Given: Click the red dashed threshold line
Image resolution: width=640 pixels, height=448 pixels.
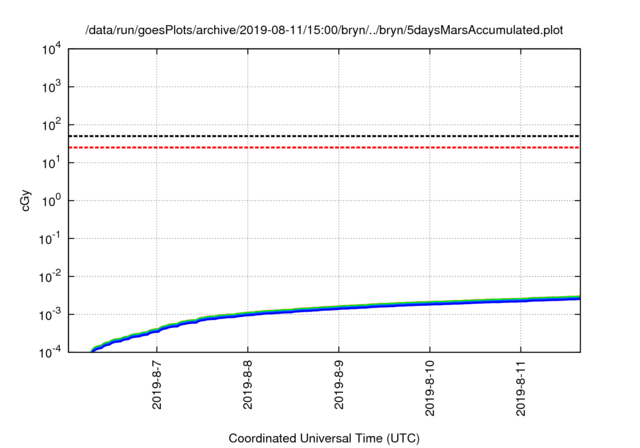Looking at the screenshot, I should (x=324, y=147).
